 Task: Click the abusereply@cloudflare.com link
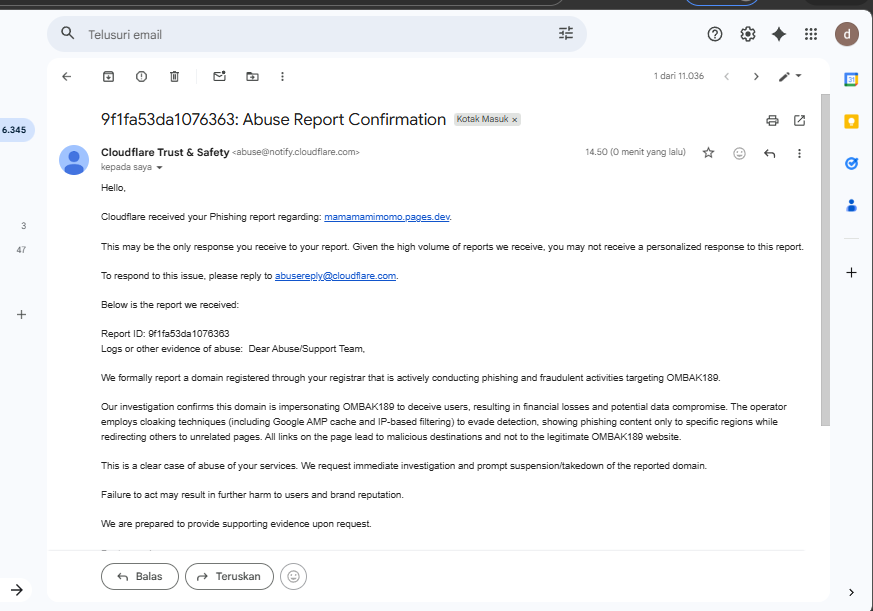click(x=335, y=276)
